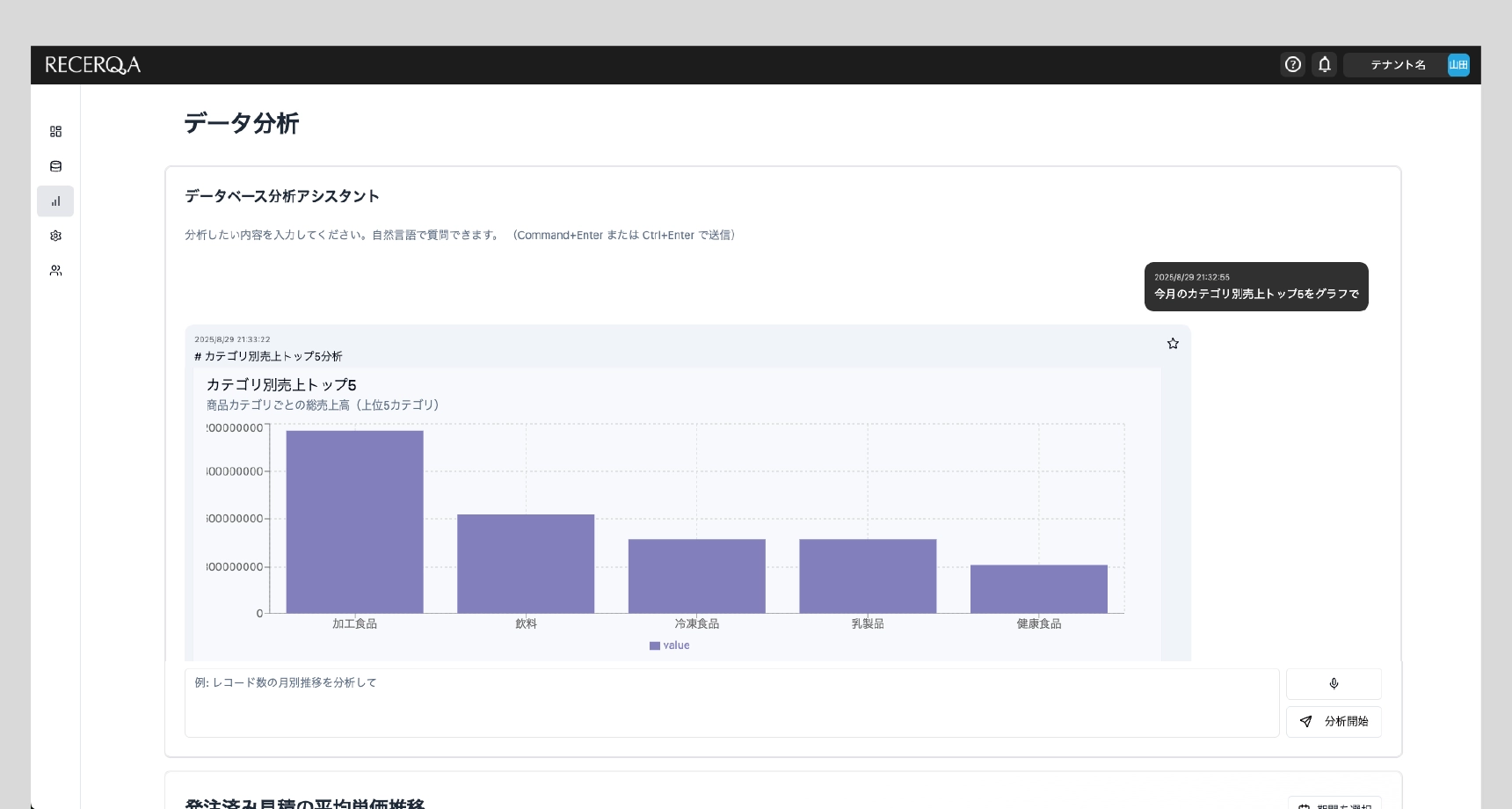
Task: Select the bar chart analytics sidebar icon
Action: coord(55,201)
